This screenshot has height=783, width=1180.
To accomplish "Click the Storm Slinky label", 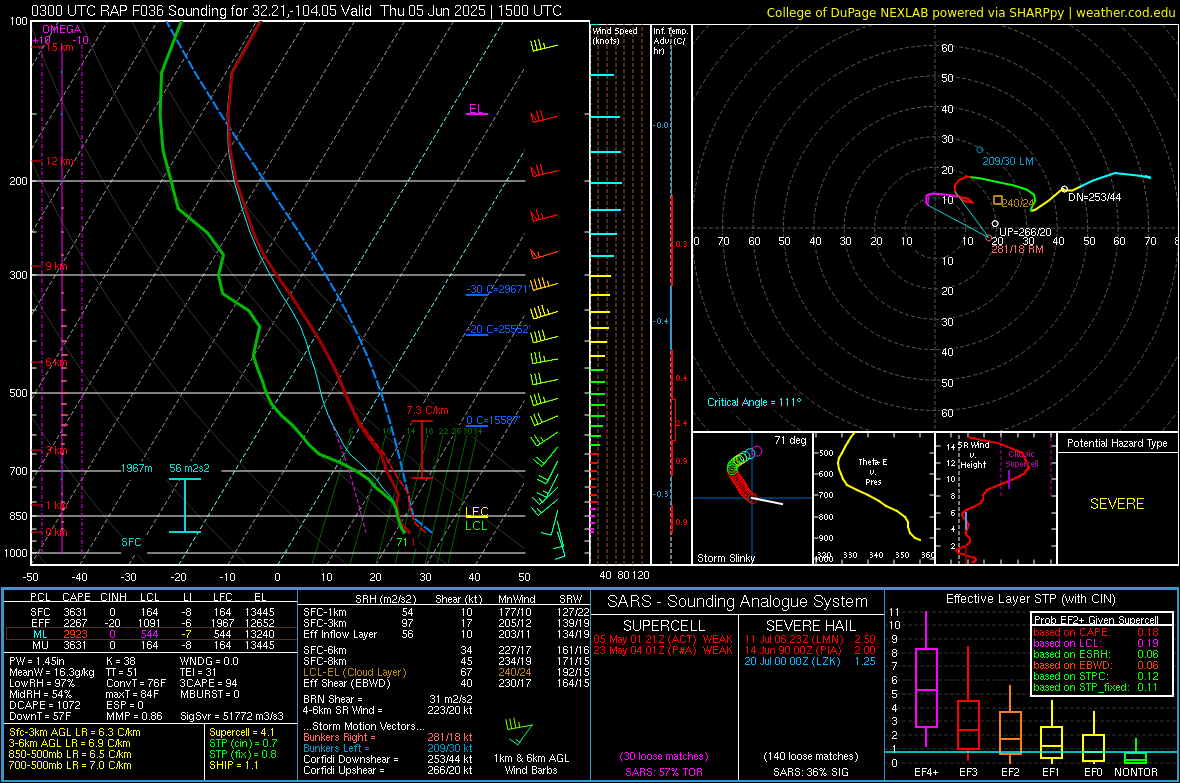I will (x=725, y=558).
